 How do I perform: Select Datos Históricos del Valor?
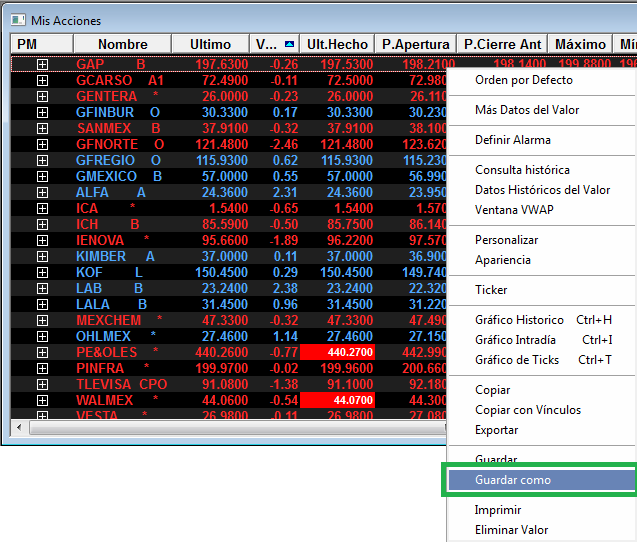pyautogui.click(x=542, y=190)
